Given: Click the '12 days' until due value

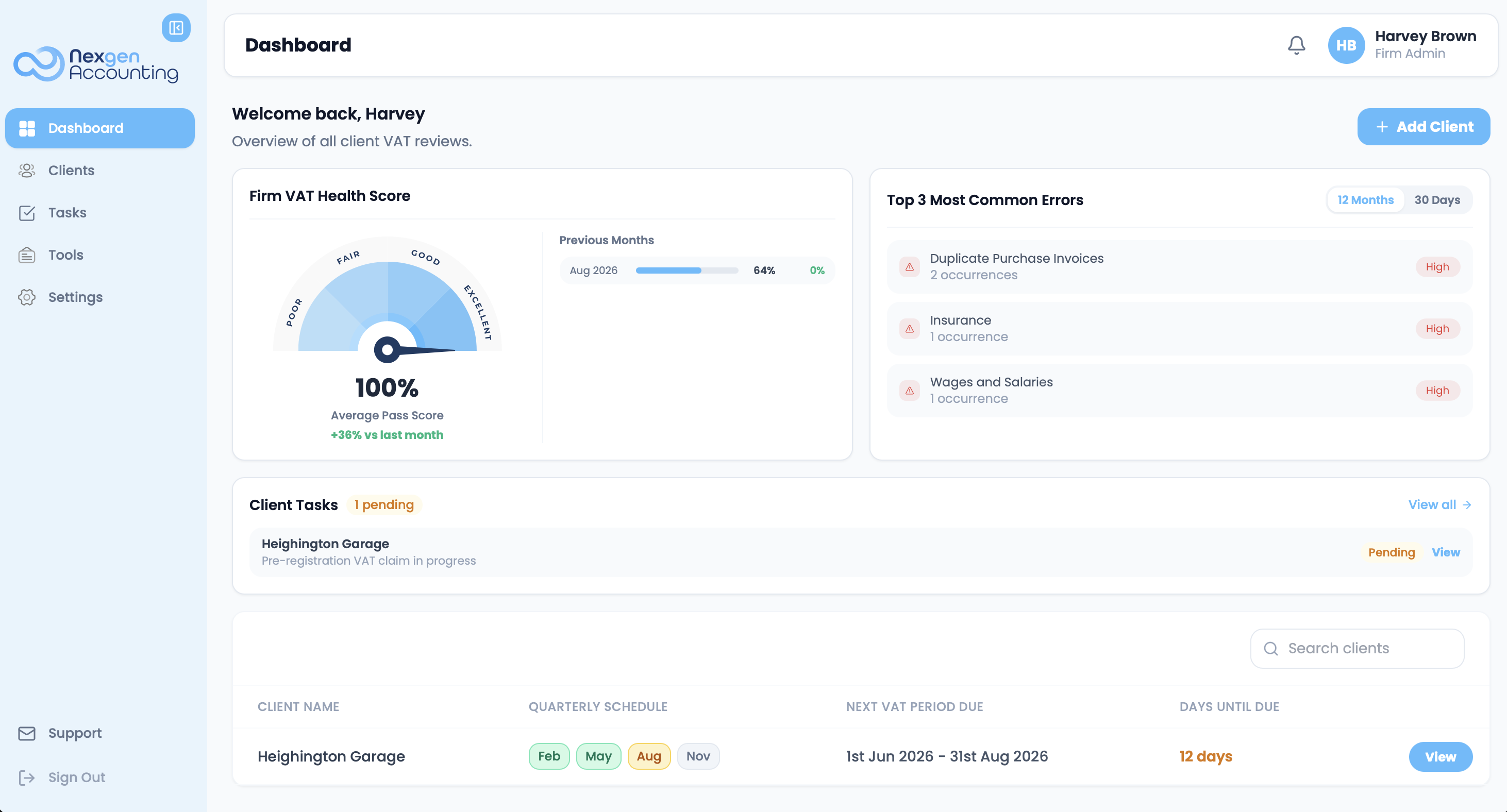Looking at the screenshot, I should [1205, 756].
